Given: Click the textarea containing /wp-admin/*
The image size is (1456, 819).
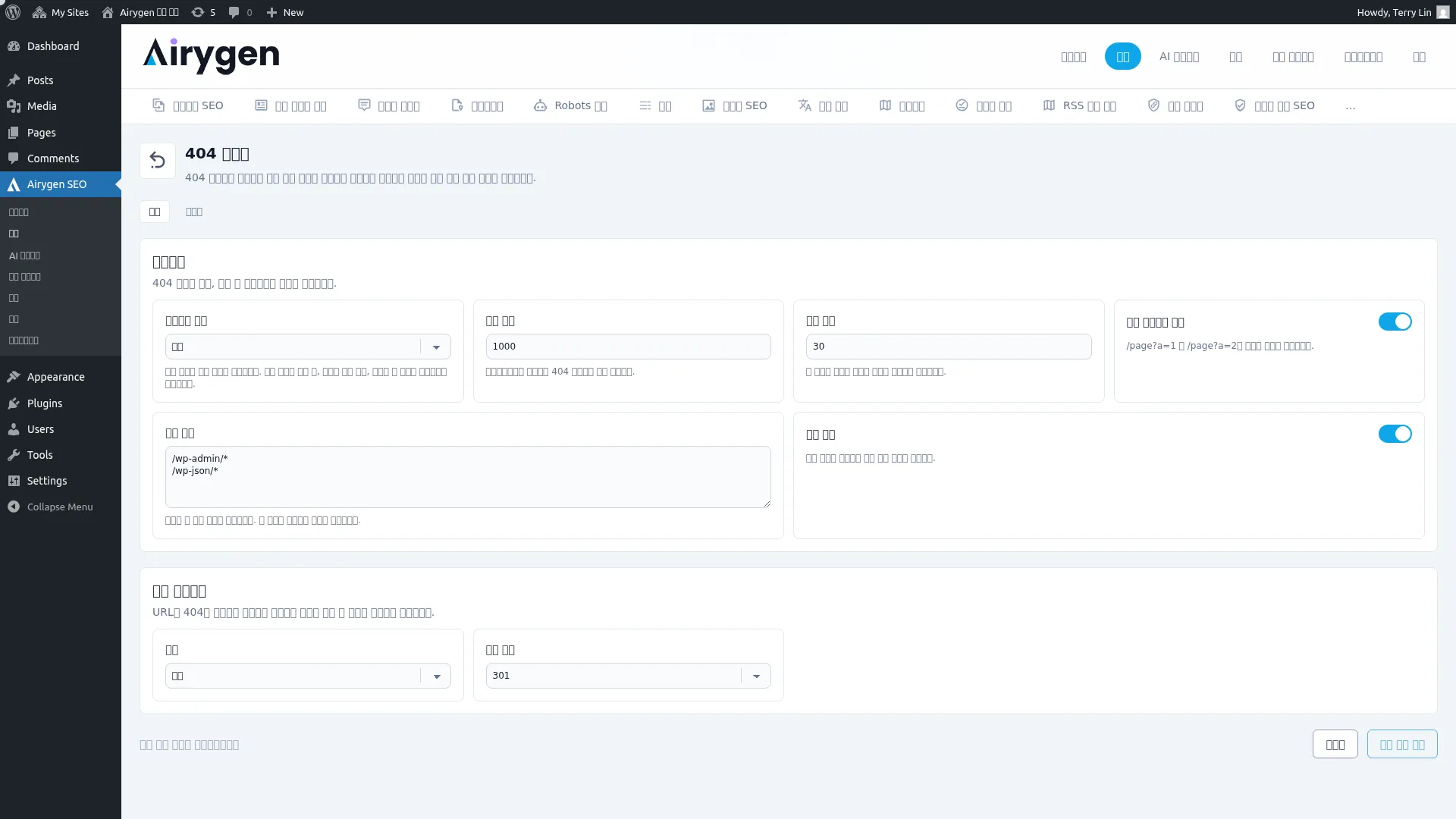Looking at the screenshot, I should tap(468, 477).
